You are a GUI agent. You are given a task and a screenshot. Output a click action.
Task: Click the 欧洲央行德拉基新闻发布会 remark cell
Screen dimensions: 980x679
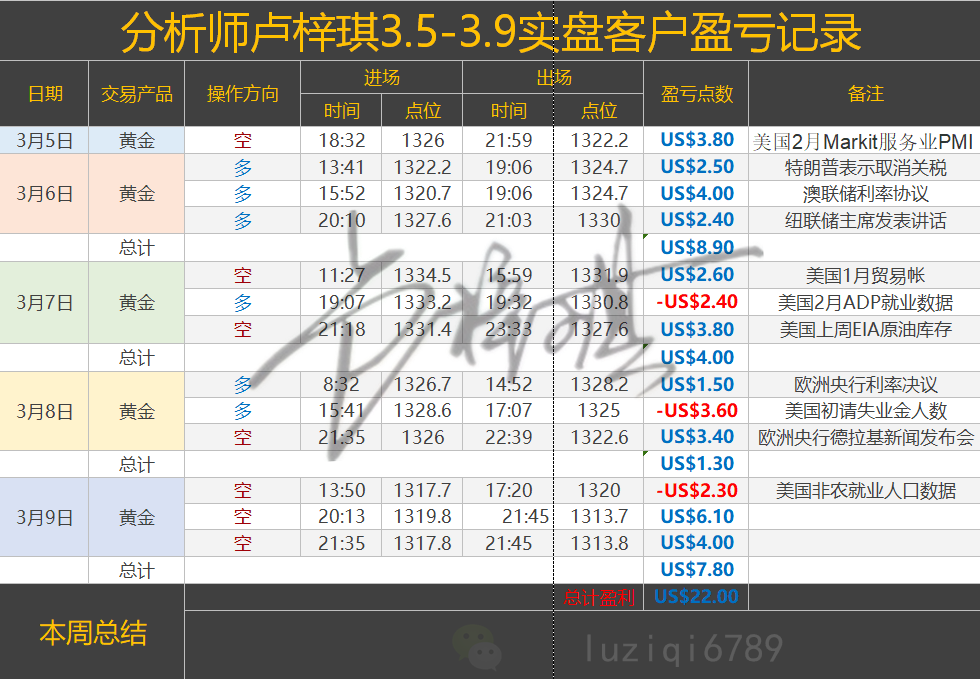coord(865,437)
